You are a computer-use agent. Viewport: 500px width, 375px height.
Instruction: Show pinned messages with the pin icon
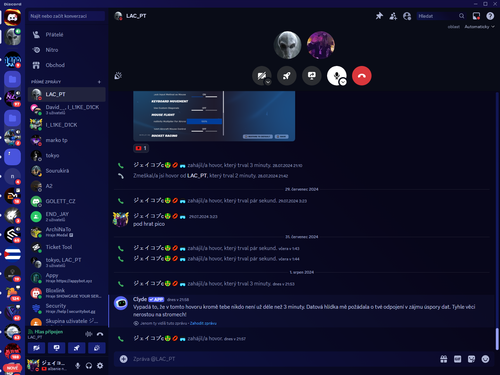(x=379, y=16)
